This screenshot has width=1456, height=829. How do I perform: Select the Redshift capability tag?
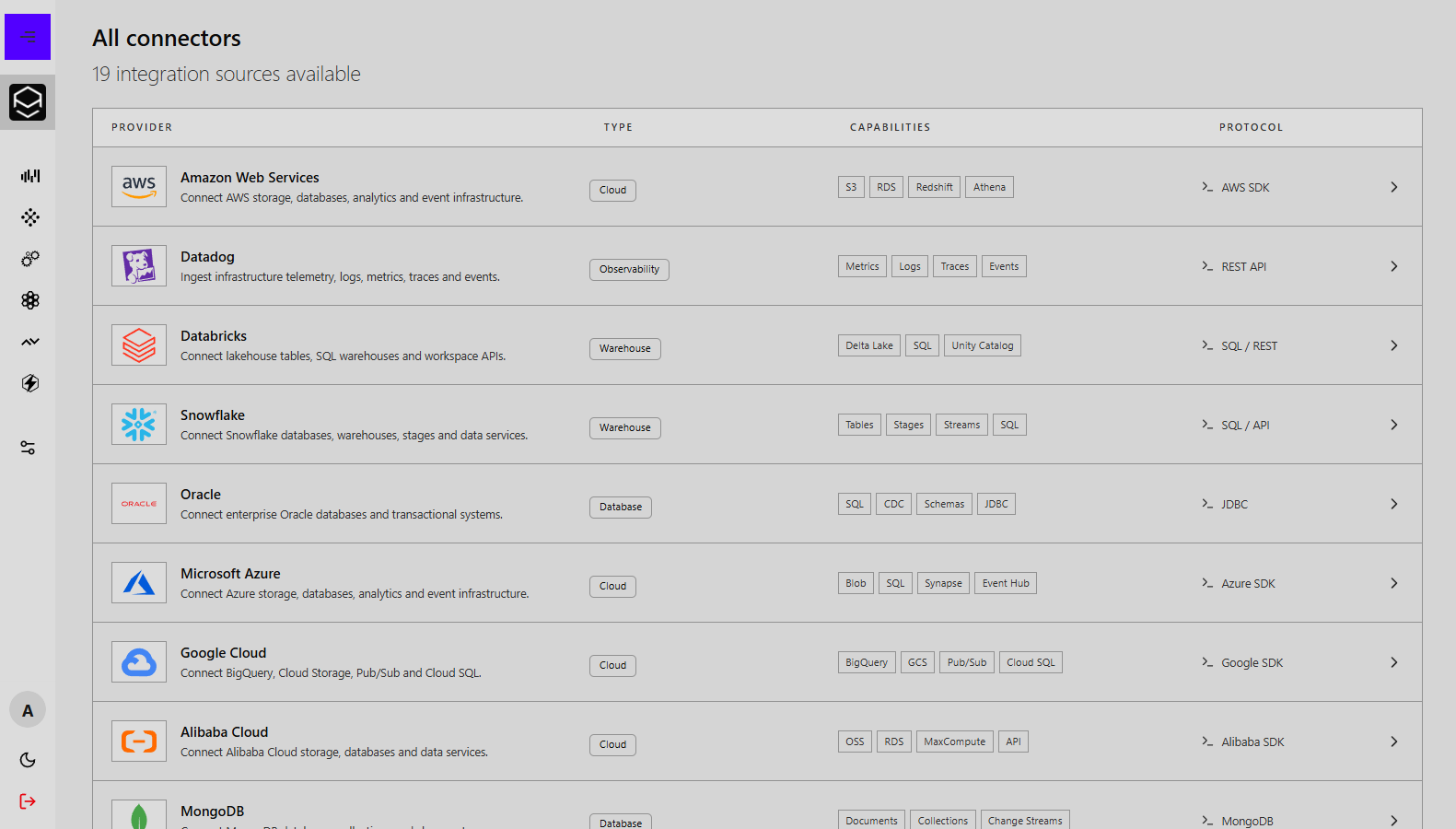[934, 187]
